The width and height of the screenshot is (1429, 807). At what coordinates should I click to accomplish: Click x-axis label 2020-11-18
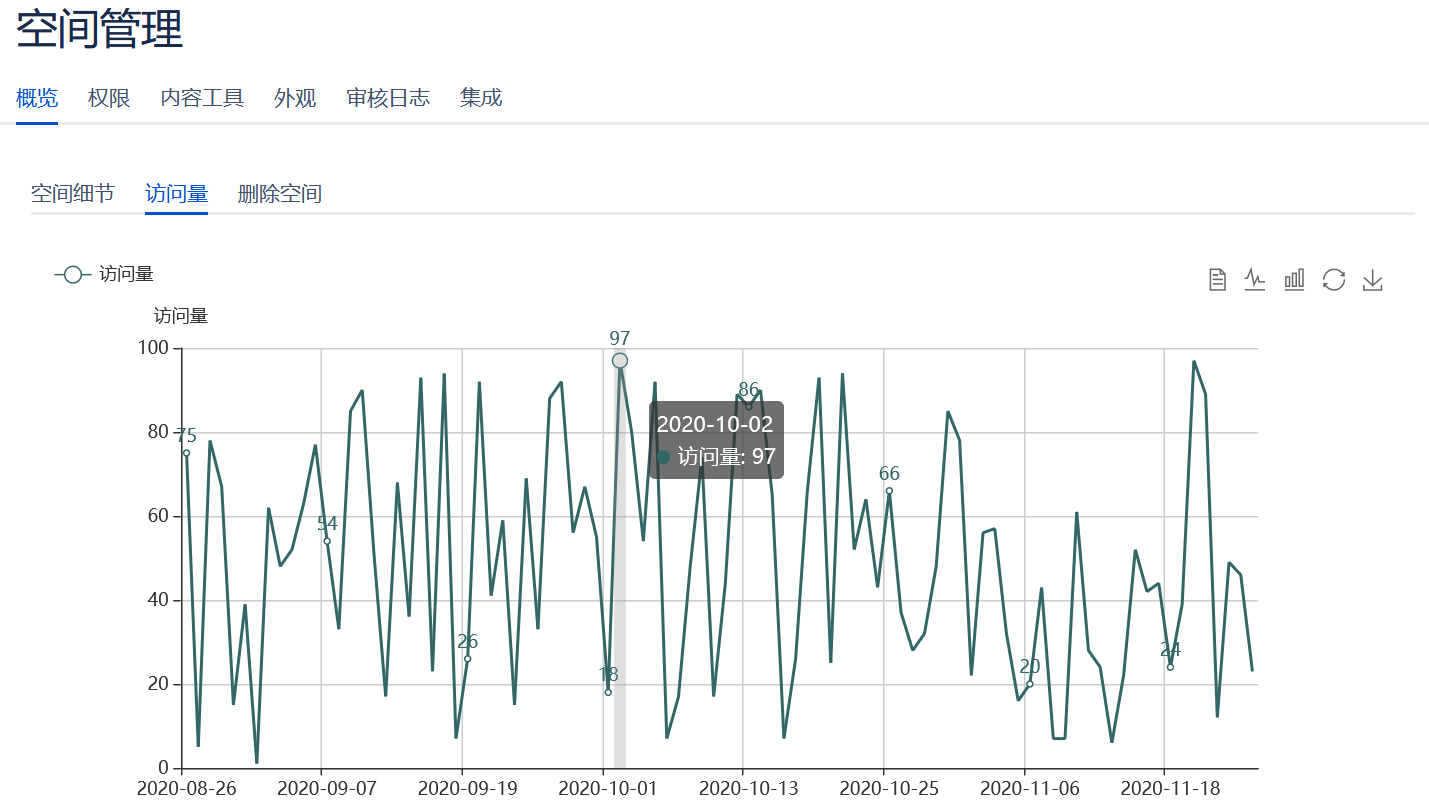(x=1170, y=788)
